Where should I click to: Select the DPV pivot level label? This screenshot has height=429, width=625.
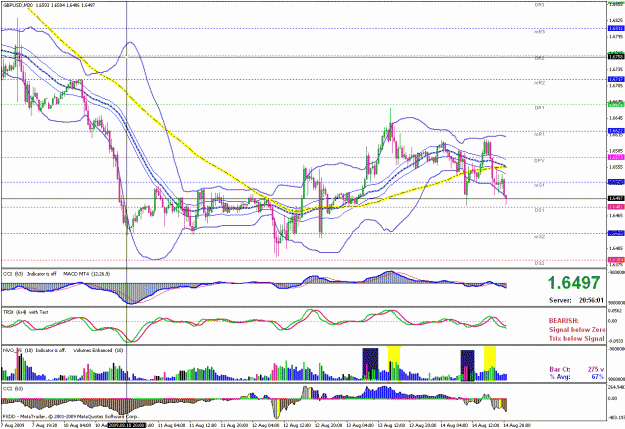[539, 161]
